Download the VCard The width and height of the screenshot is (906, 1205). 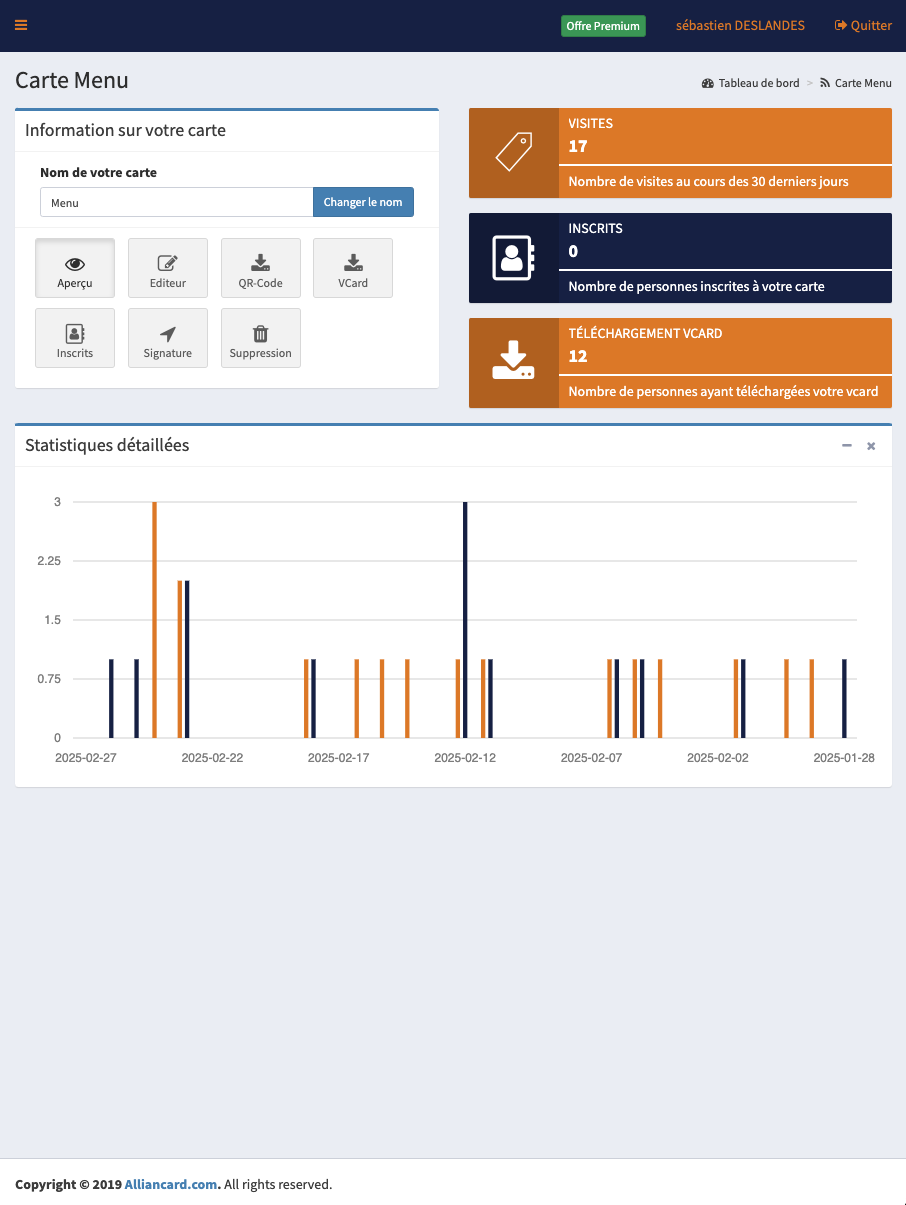[353, 268]
